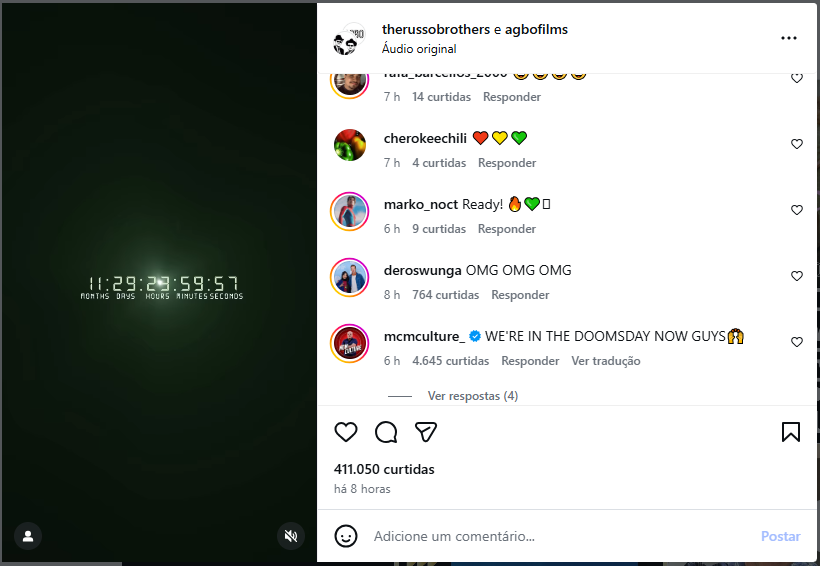
Task: Open mcmculture_ profile avatar
Action: pyautogui.click(x=350, y=343)
